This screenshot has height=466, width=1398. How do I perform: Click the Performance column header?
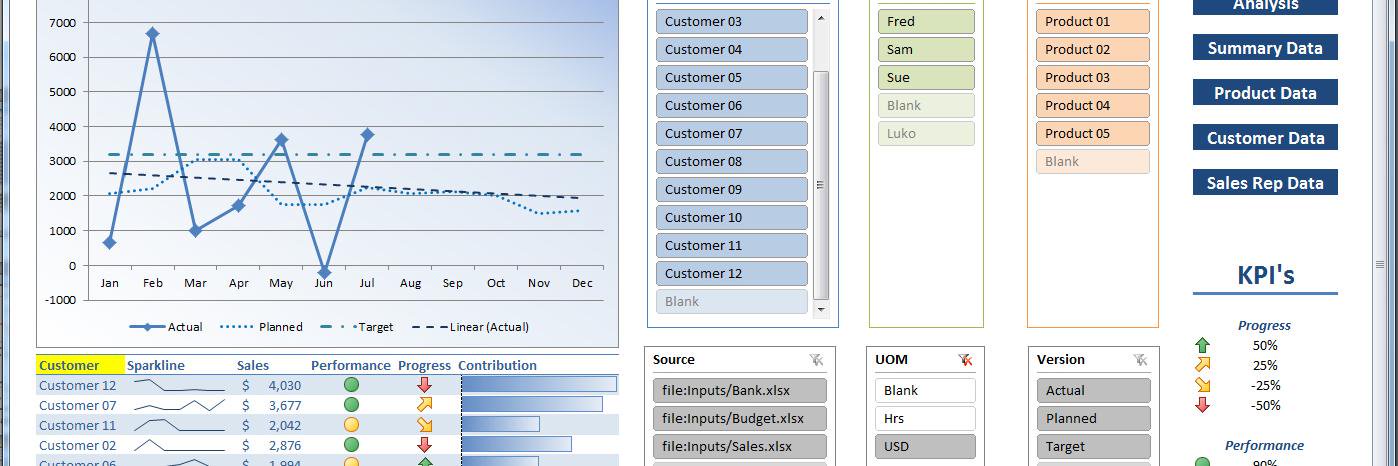351,365
